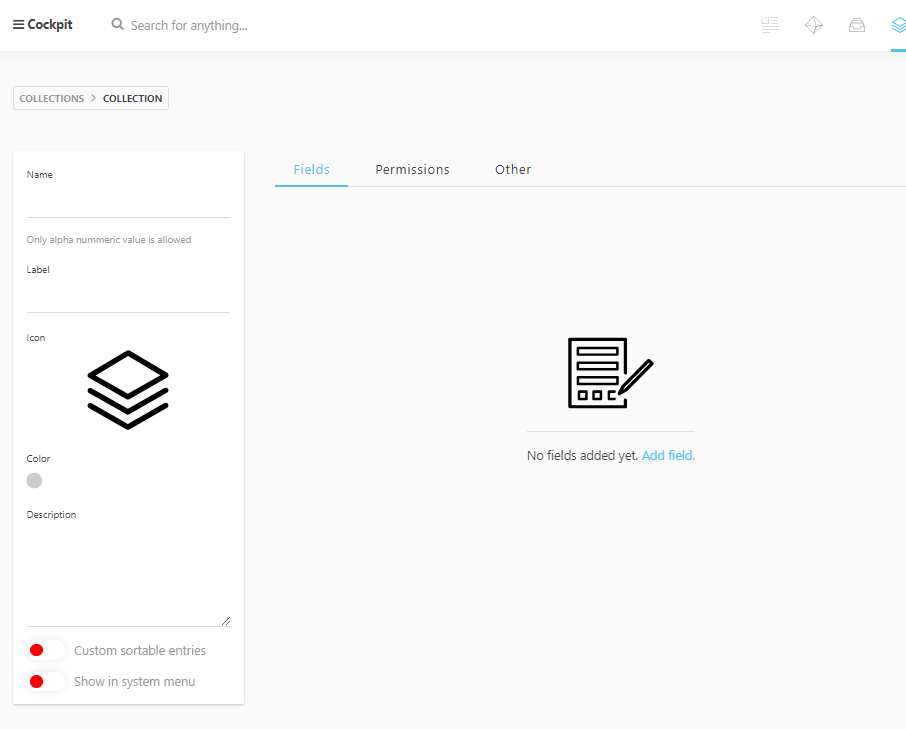Open the inbox tray icon in top bar
Viewport: 906px width, 729px height.
pos(857,25)
